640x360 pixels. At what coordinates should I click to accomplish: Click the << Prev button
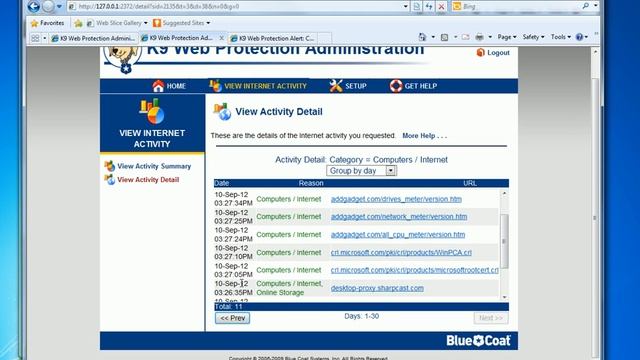(x=232, y=318)
